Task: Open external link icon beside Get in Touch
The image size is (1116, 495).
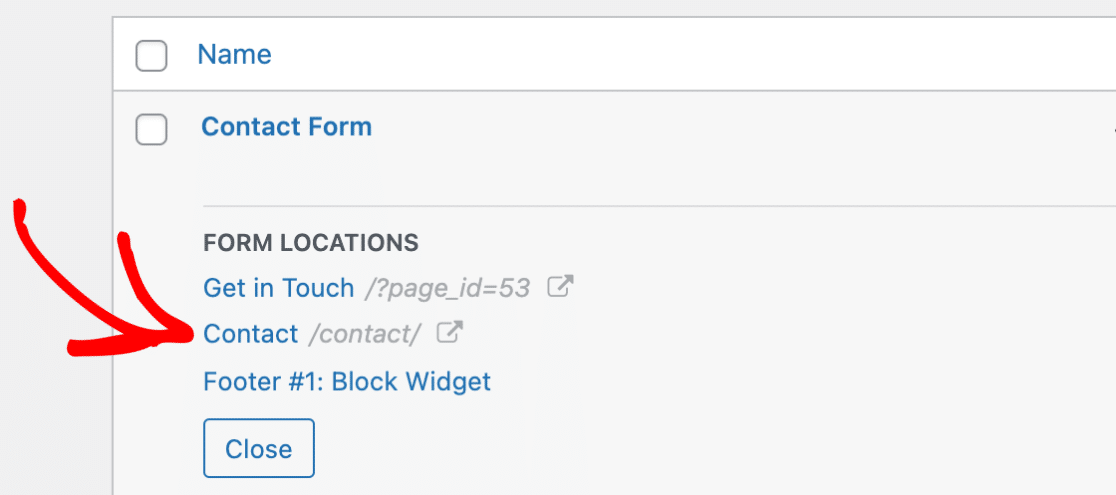Action: point(561,287)
